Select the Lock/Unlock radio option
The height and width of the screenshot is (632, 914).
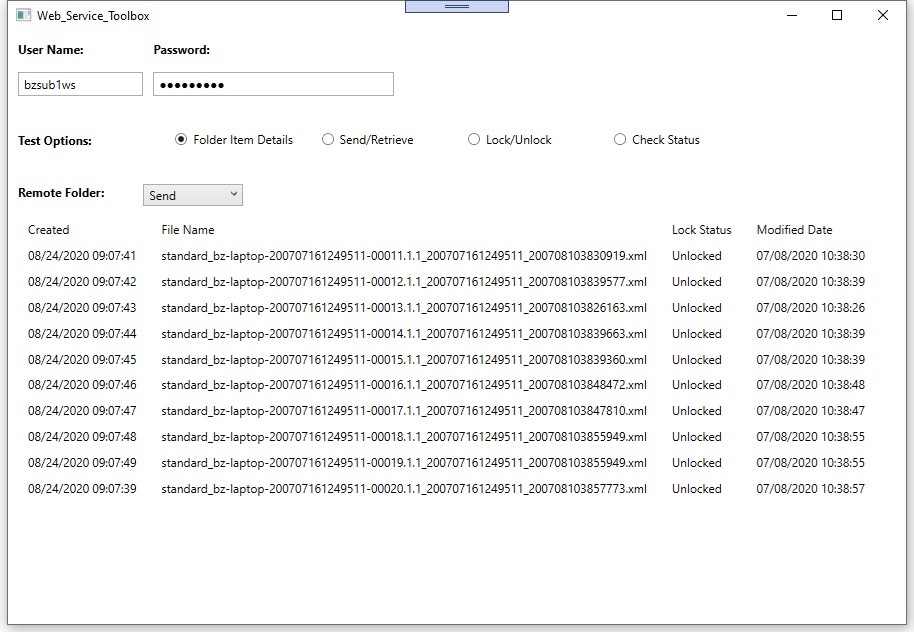(474, 140)
